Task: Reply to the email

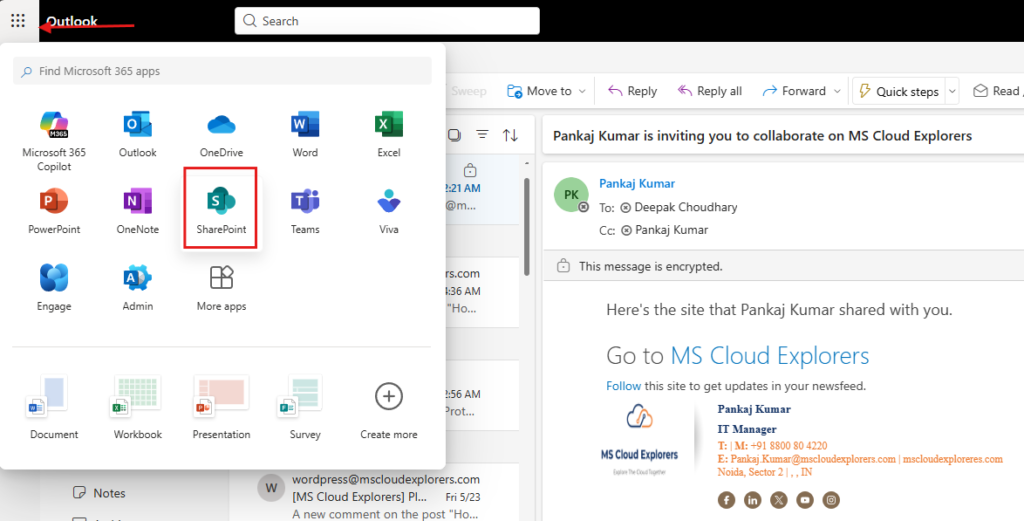Action: pyautogui.click(x=632, y=91)
